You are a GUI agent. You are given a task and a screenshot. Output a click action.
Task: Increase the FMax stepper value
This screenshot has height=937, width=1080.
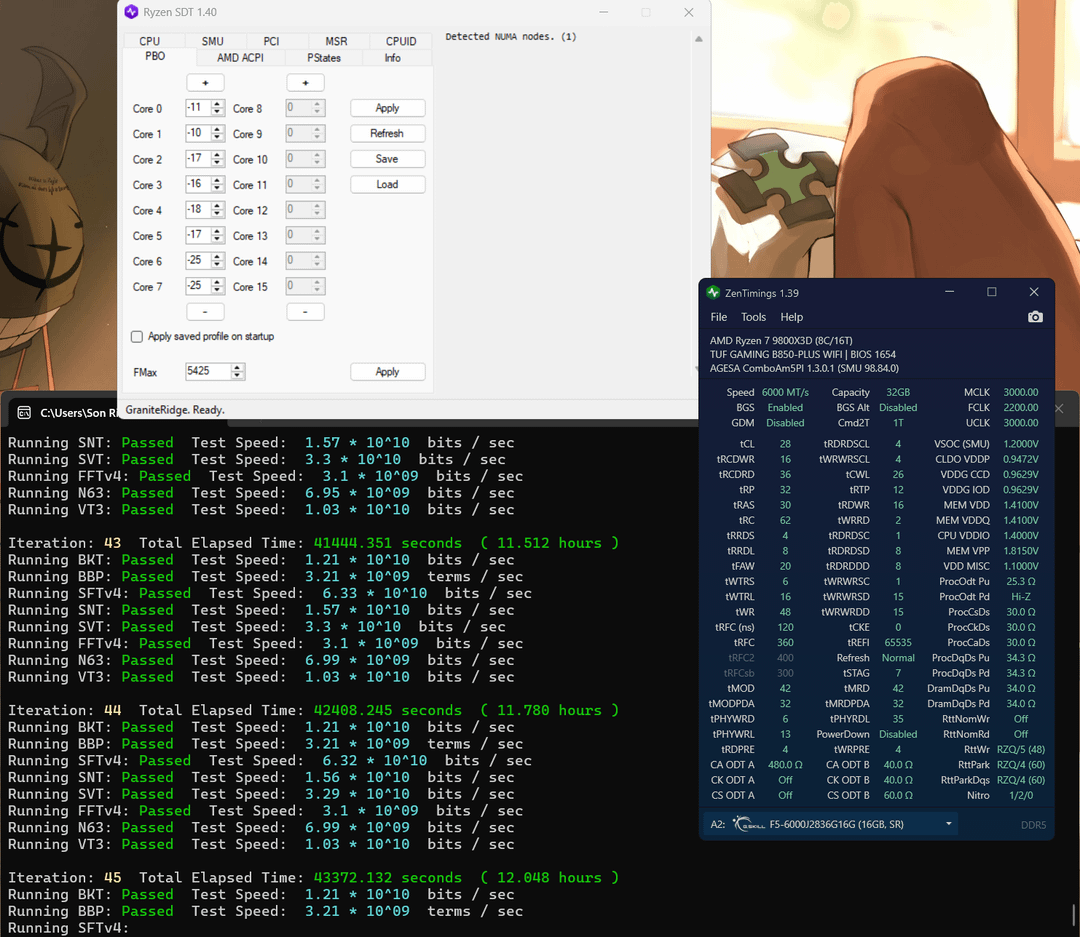237,368
